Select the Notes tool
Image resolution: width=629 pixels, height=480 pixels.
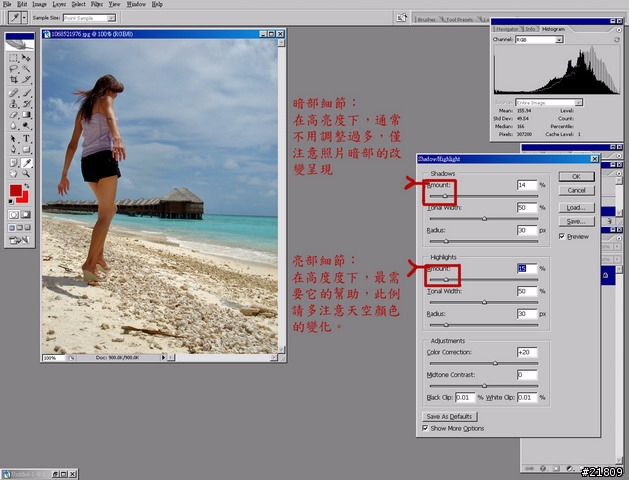(14, 163)
